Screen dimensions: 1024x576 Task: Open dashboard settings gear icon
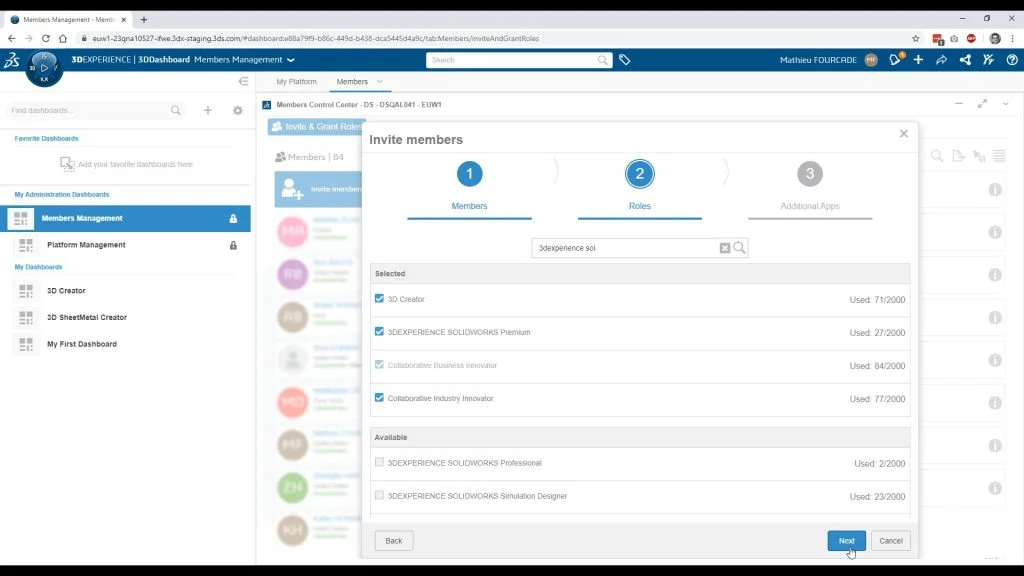pos(238,111)
